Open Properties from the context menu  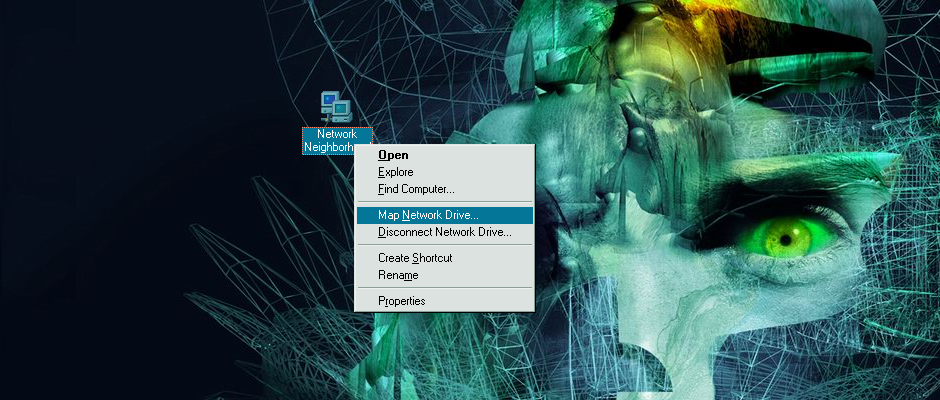pyautogui.click(x=444, y=301)
